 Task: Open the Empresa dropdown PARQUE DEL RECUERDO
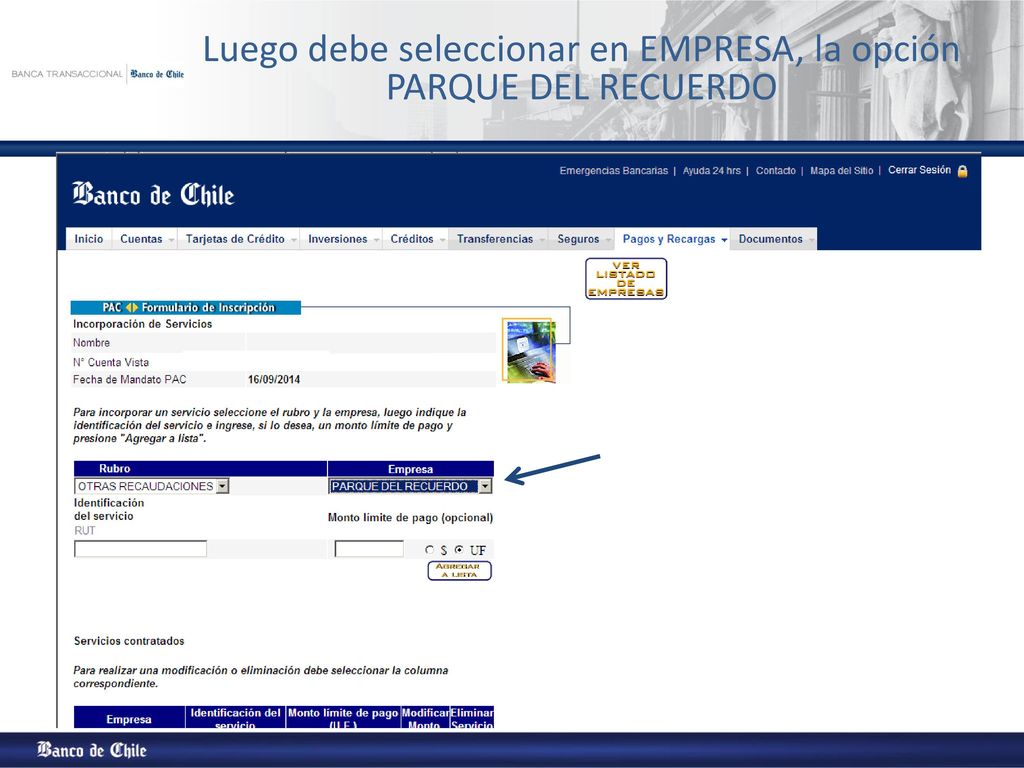pyautogui.click(x=410, y=486)
